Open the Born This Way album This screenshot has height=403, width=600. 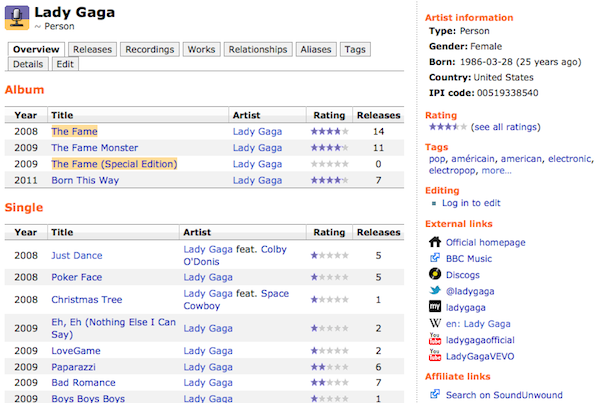click(85, 180)
